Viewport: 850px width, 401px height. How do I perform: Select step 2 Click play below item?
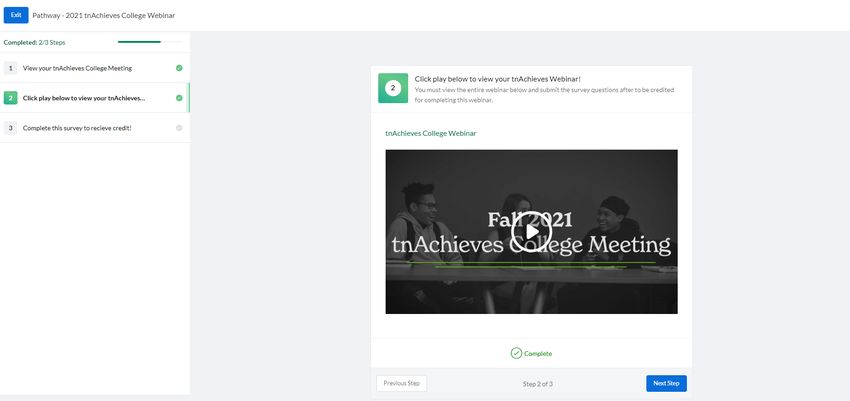point(95,98)
